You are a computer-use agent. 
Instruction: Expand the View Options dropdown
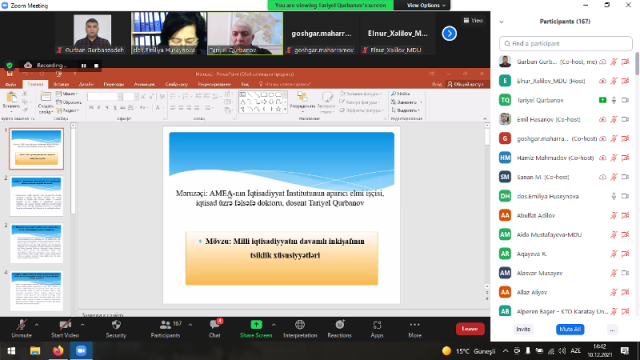point(426,5)
